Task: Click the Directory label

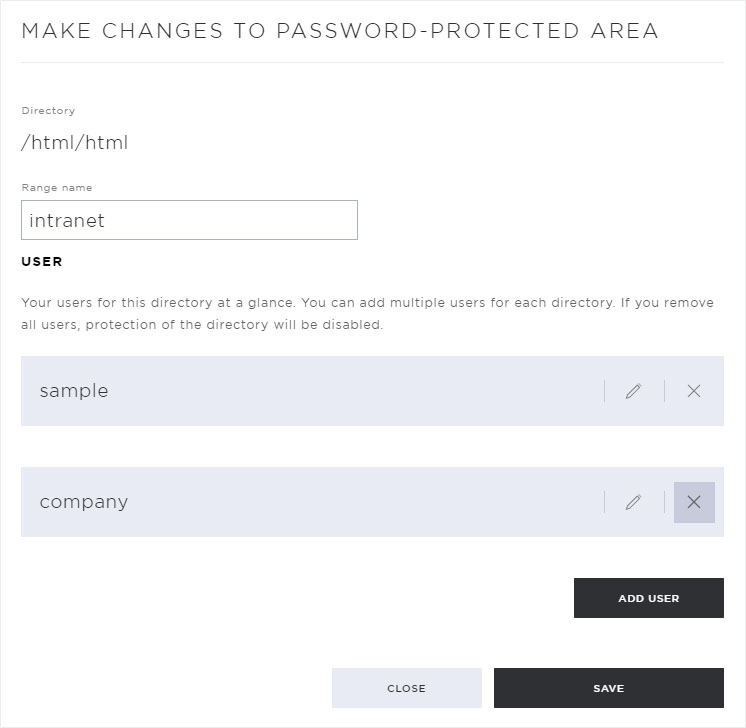Action: (x=48, y=110)
